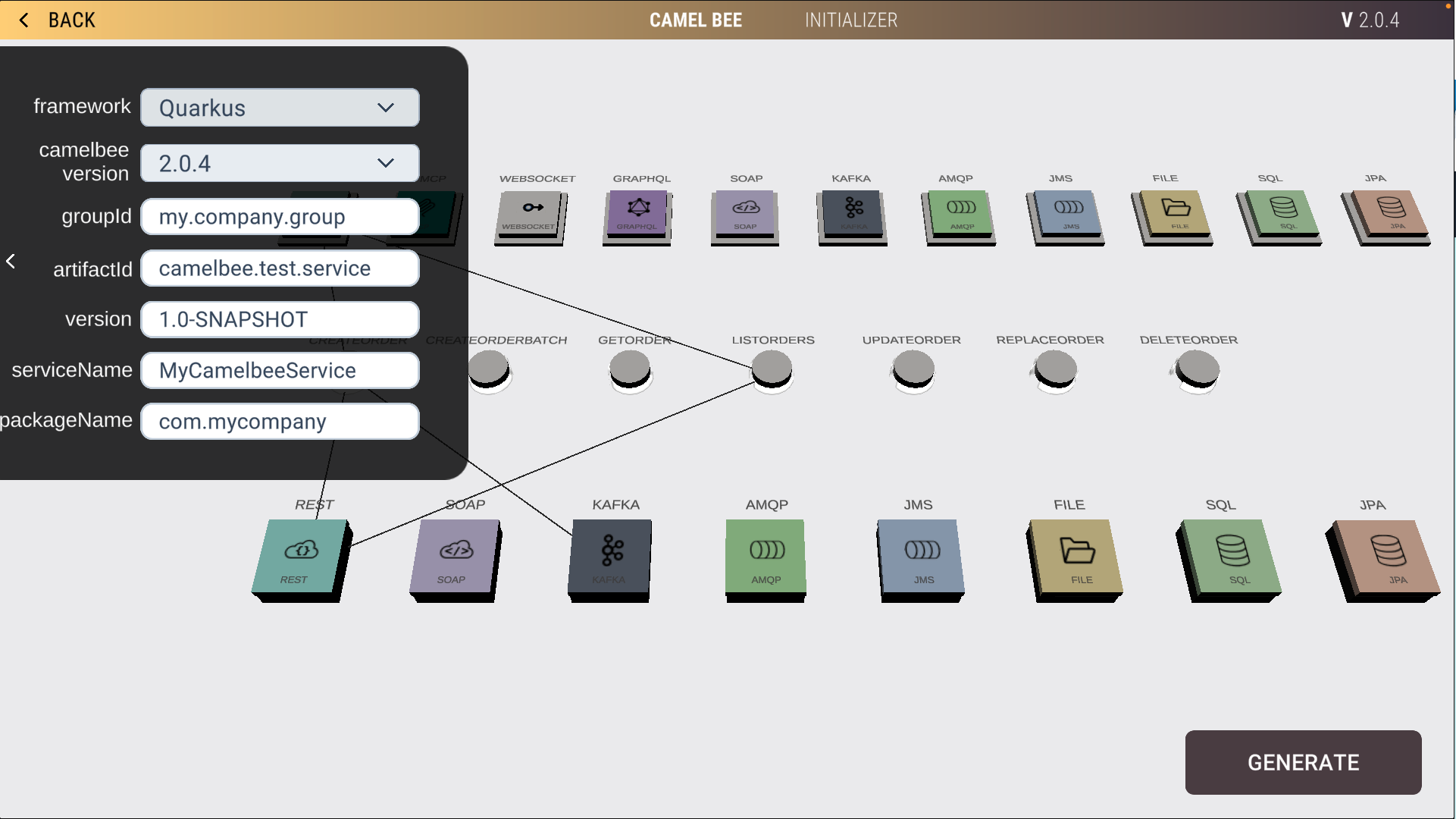
Task: Click the bottom row SQL tile
Action: [1231, 557]
